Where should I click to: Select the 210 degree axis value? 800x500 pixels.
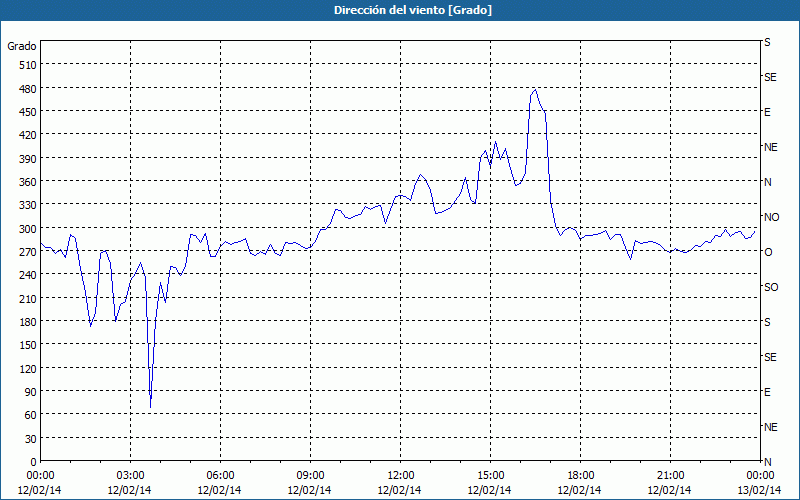pyautogui.click(x=28, y=298)
